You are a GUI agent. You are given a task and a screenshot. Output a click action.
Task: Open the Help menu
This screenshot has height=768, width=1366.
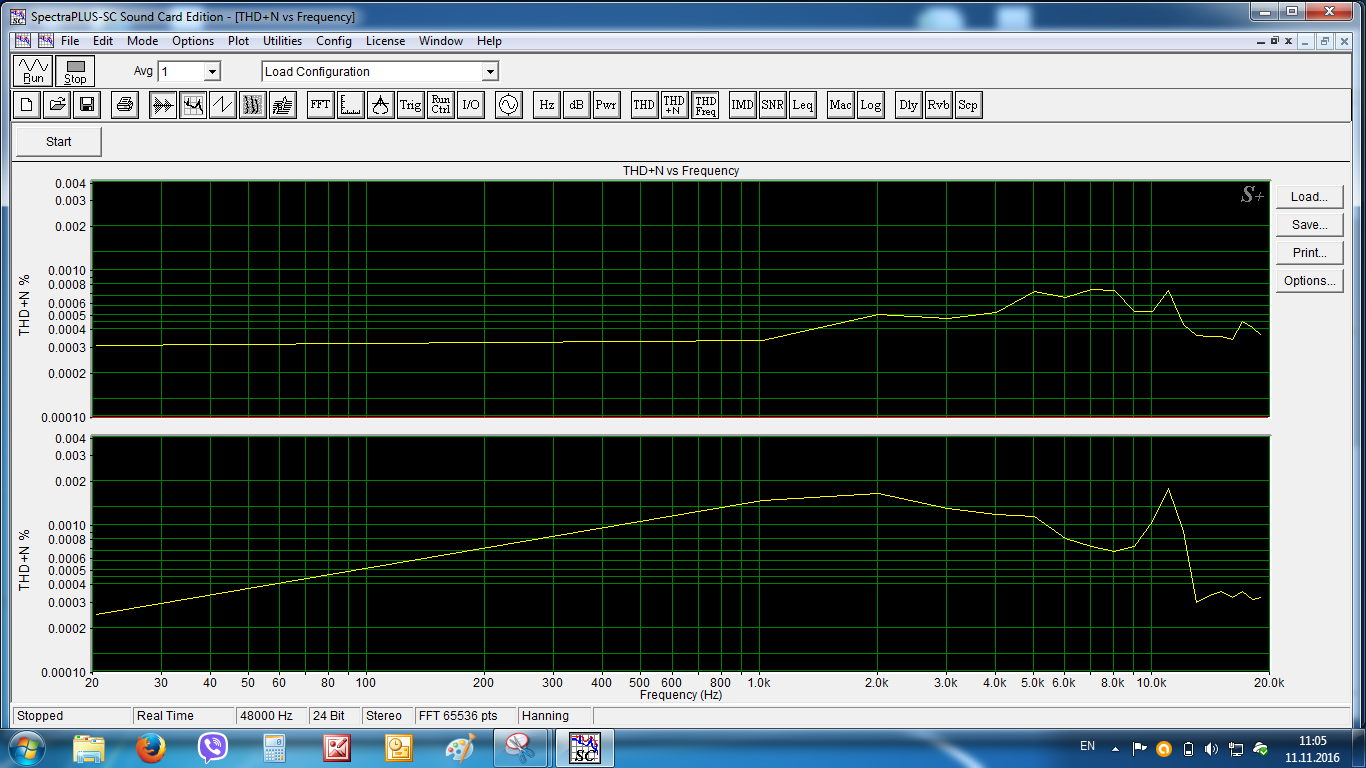[489, 41]
